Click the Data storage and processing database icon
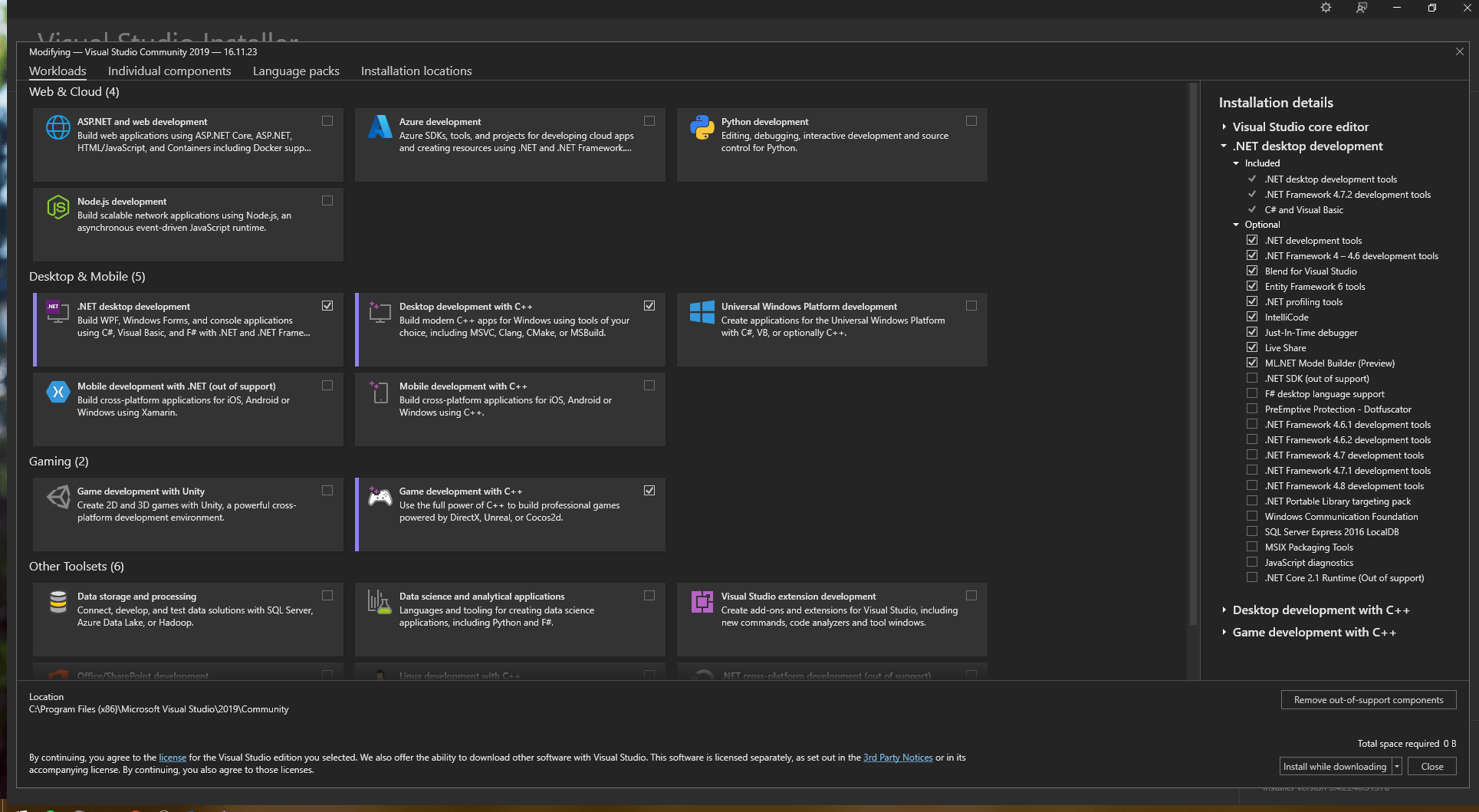The image size is (1479, 812). click(58, 602)
